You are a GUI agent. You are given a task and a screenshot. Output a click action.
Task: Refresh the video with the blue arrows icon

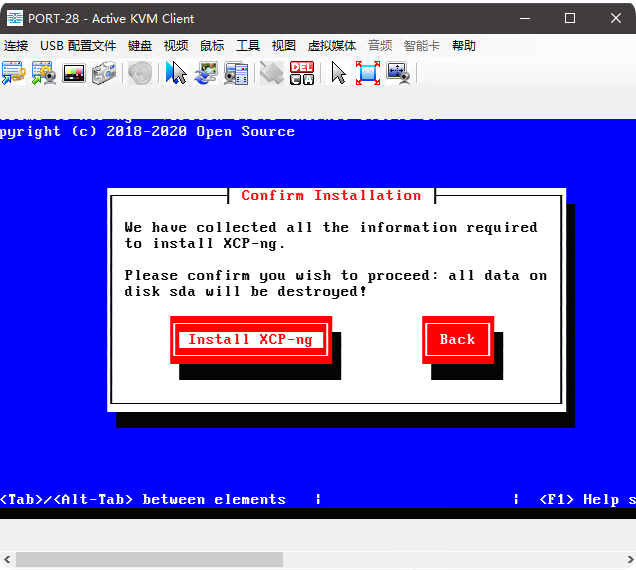coord(206,73)
